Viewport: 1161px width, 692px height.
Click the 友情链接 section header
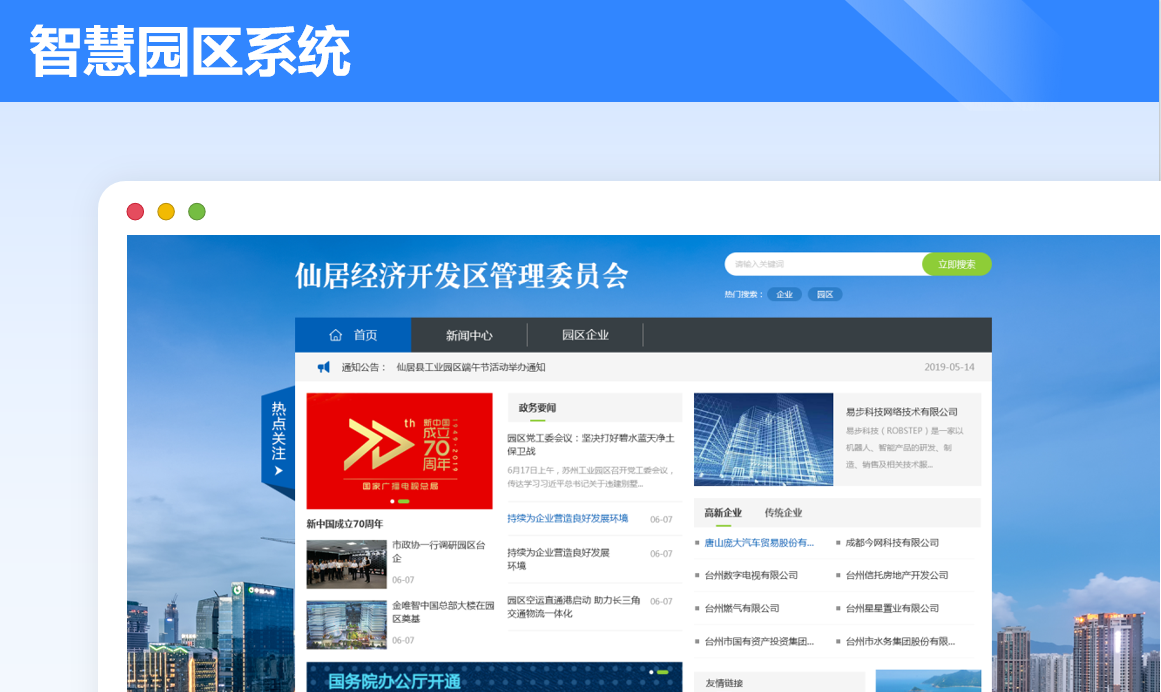(724, 683)
